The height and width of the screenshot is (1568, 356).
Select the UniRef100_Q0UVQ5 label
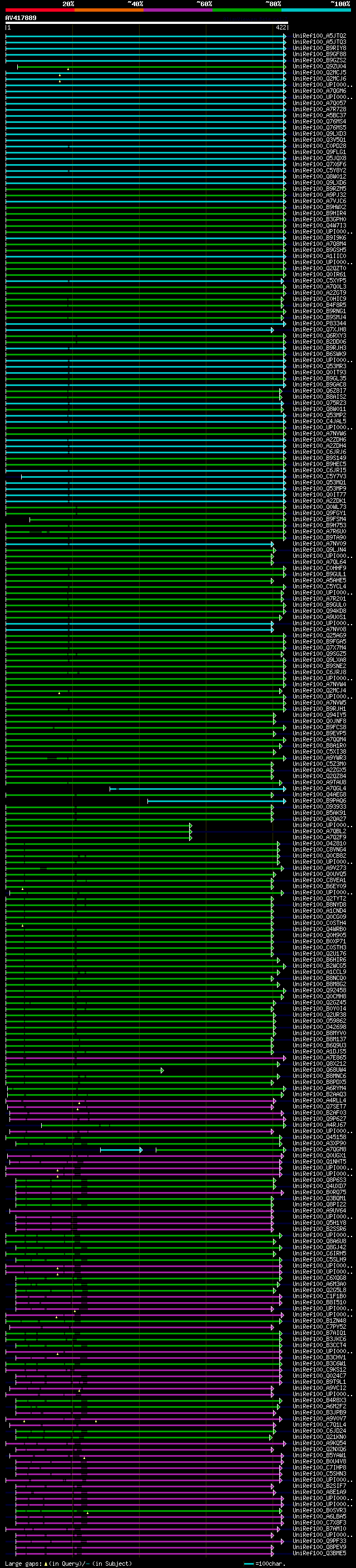pos(319,874)
